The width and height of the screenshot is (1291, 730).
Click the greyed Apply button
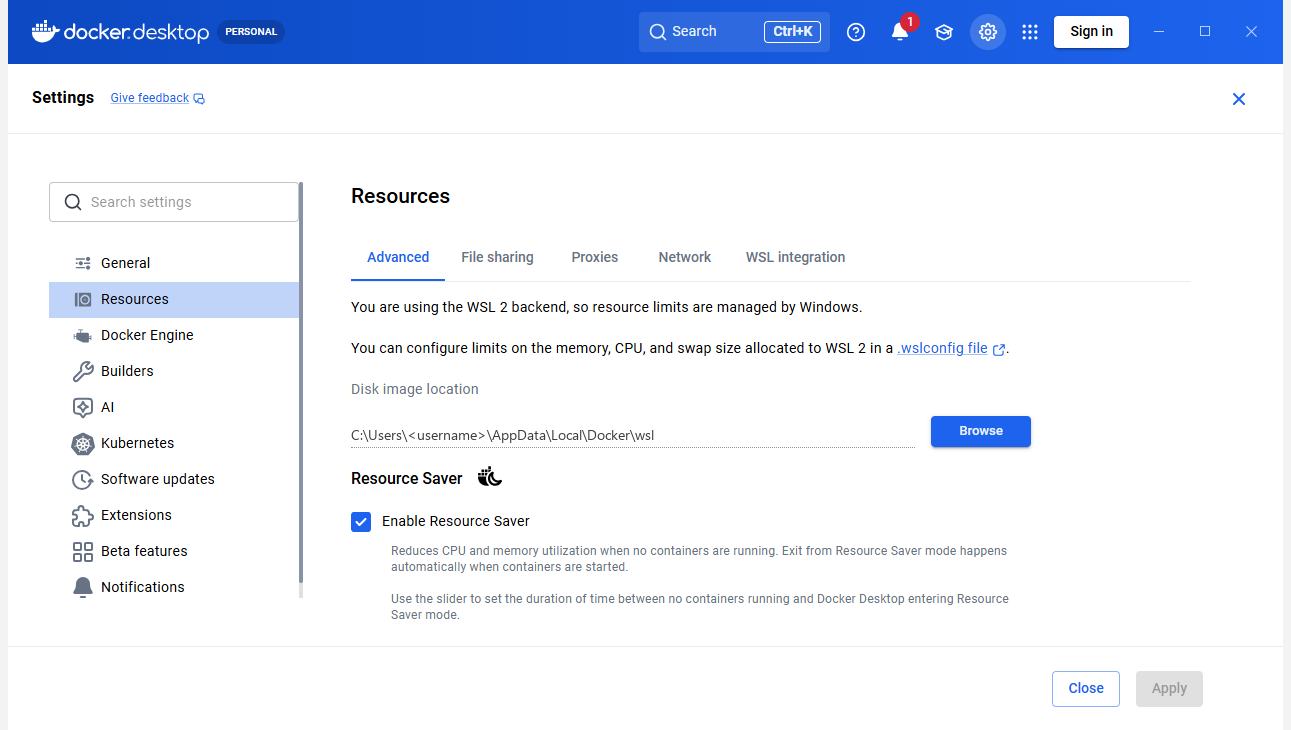click(1169, 688)
